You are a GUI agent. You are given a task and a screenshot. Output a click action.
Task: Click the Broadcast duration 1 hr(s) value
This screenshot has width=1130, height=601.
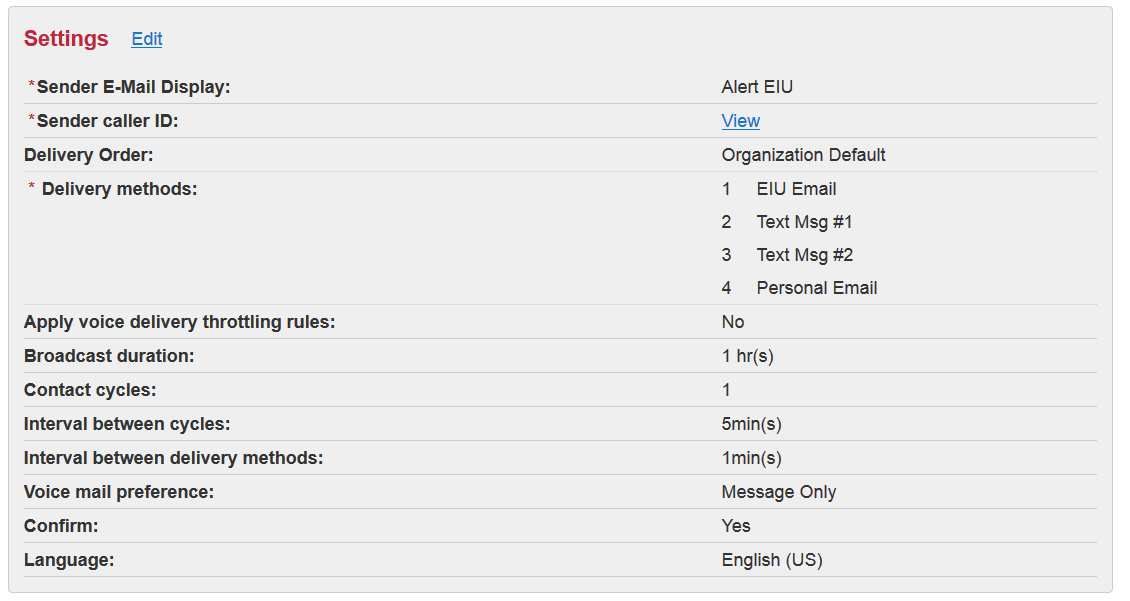click(747, 356)
